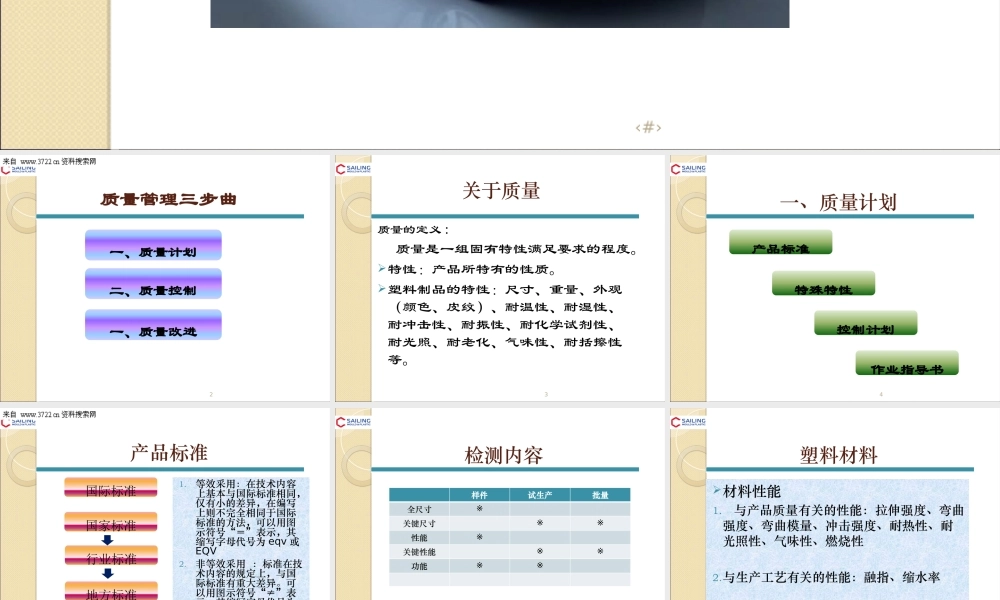Click the 特性：产品所特有的性质 bullet
1000x600 pixels.
(468, 270)
